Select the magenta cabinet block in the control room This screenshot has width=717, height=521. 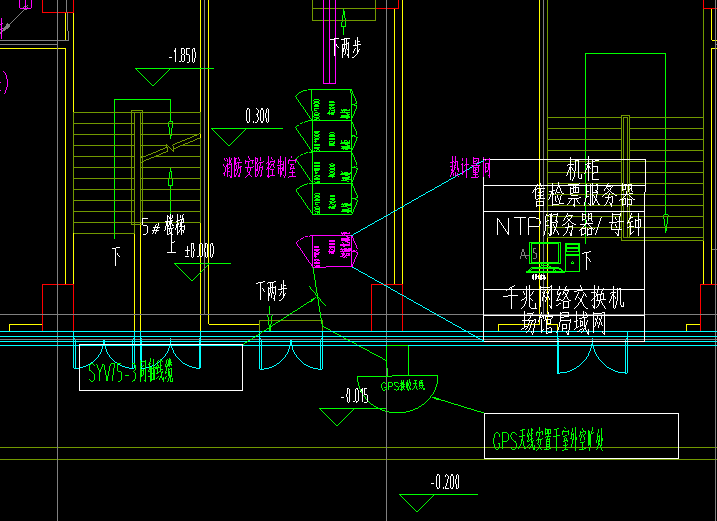pyautogui.click(x=327, y=250)
